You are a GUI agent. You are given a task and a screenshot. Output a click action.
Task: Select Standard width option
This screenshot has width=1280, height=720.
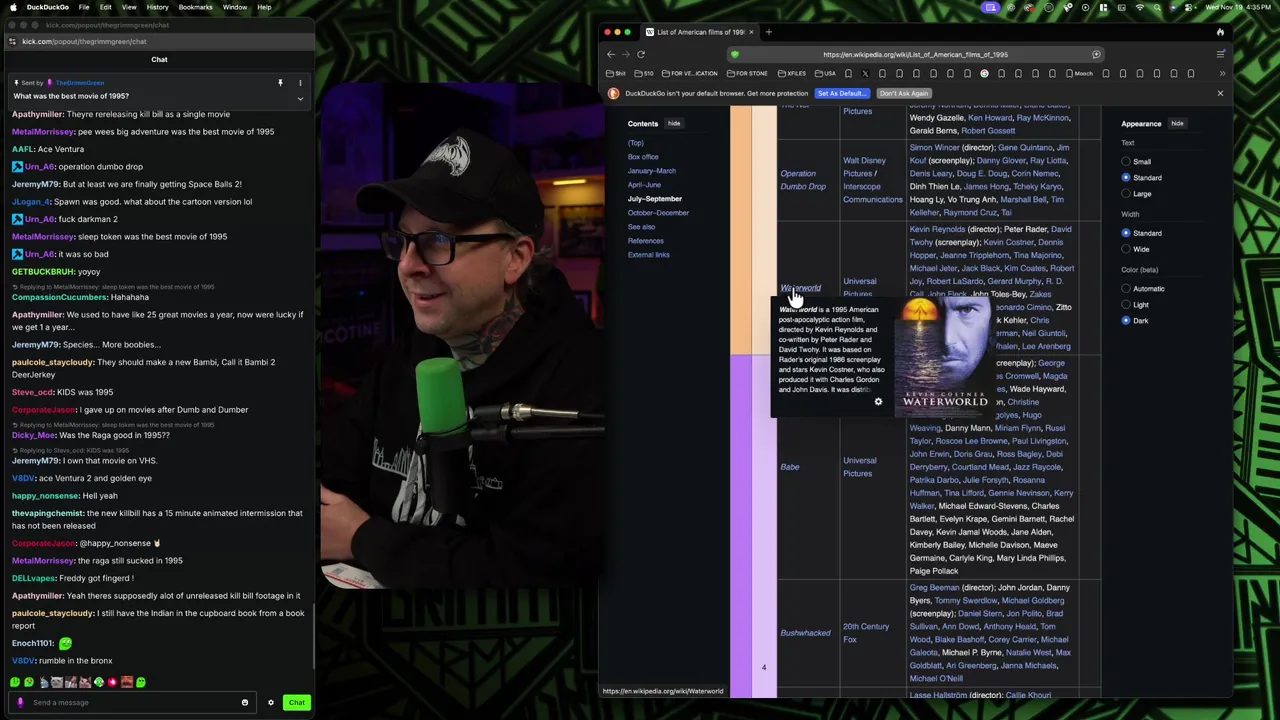(1126, 233)
